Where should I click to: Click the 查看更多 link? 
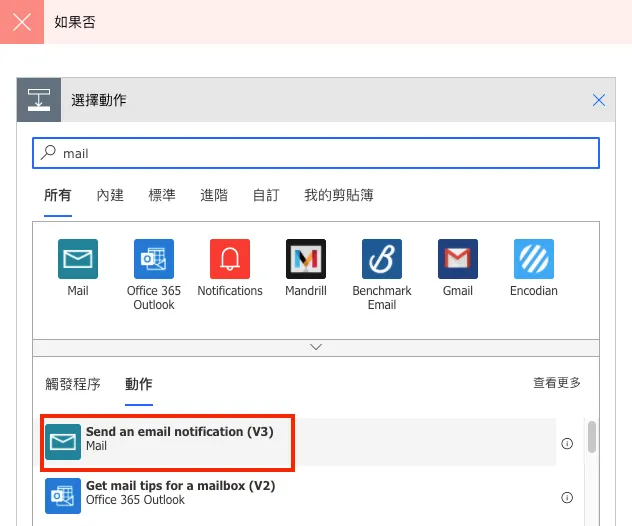[x=557, y=383]
